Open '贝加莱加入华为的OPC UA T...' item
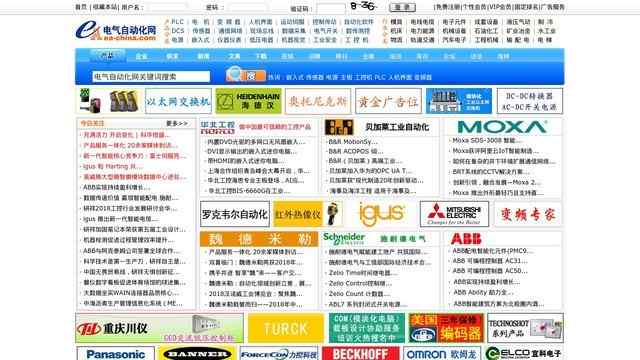640x360 pixels. [x=370, y=171]
